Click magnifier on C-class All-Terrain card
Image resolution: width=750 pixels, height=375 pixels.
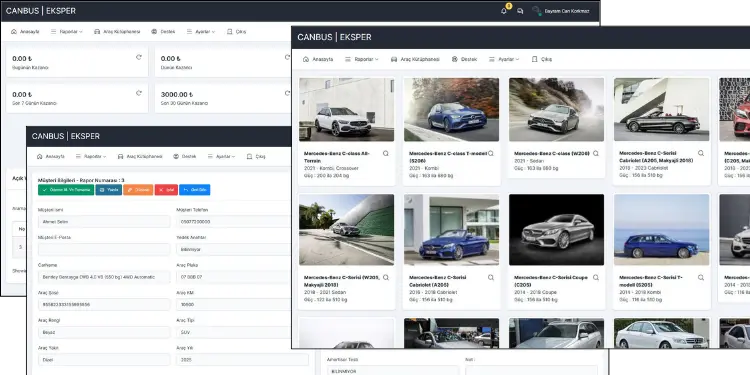(386, 154)
